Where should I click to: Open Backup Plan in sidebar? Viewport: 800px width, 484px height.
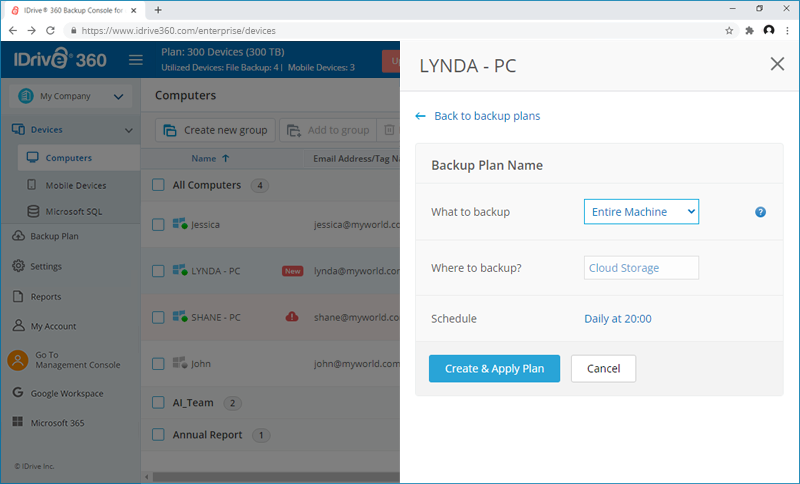(54, 236)
